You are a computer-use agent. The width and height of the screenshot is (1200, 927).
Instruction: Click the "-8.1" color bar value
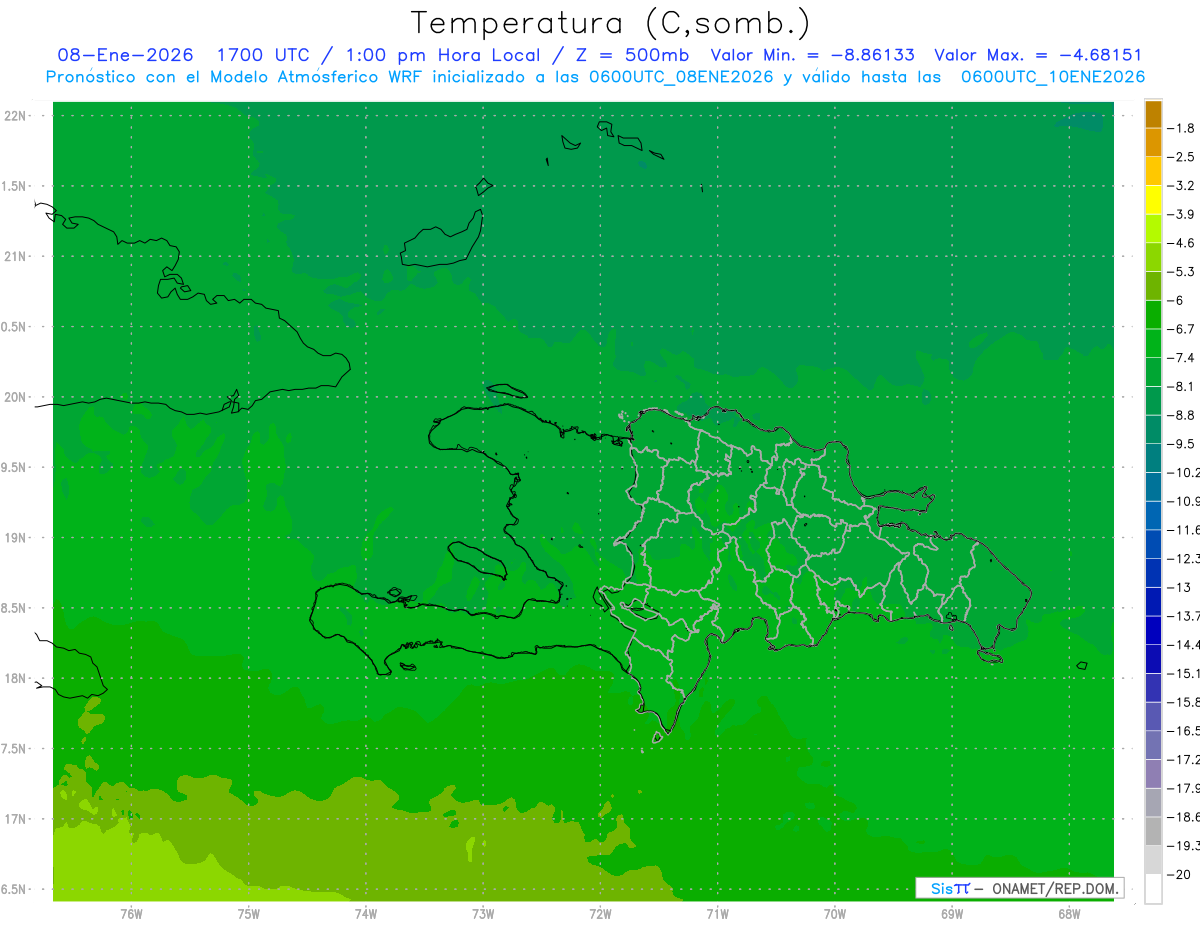click(x=1181, y=386)
